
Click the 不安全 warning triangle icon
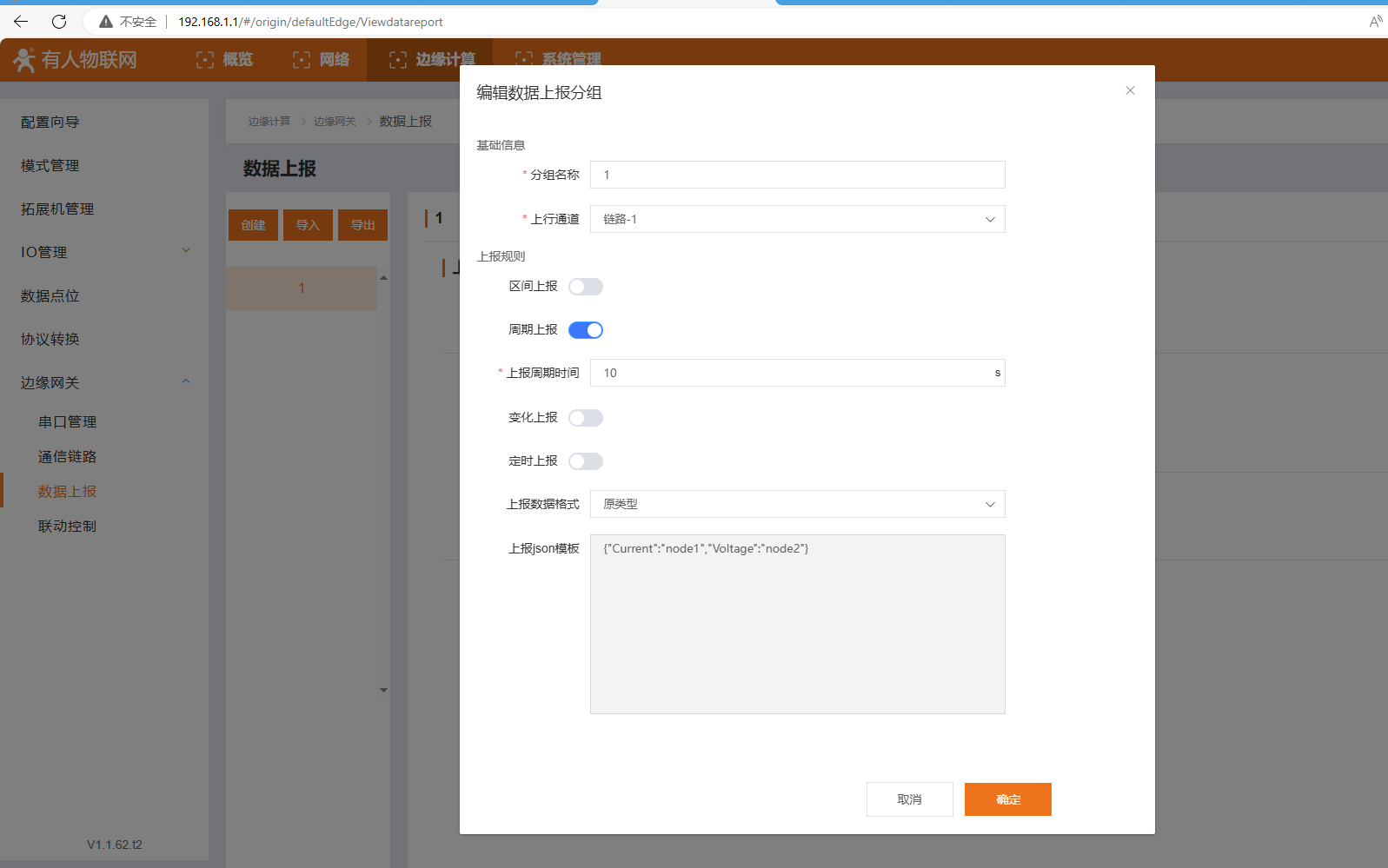coord(106,22)
